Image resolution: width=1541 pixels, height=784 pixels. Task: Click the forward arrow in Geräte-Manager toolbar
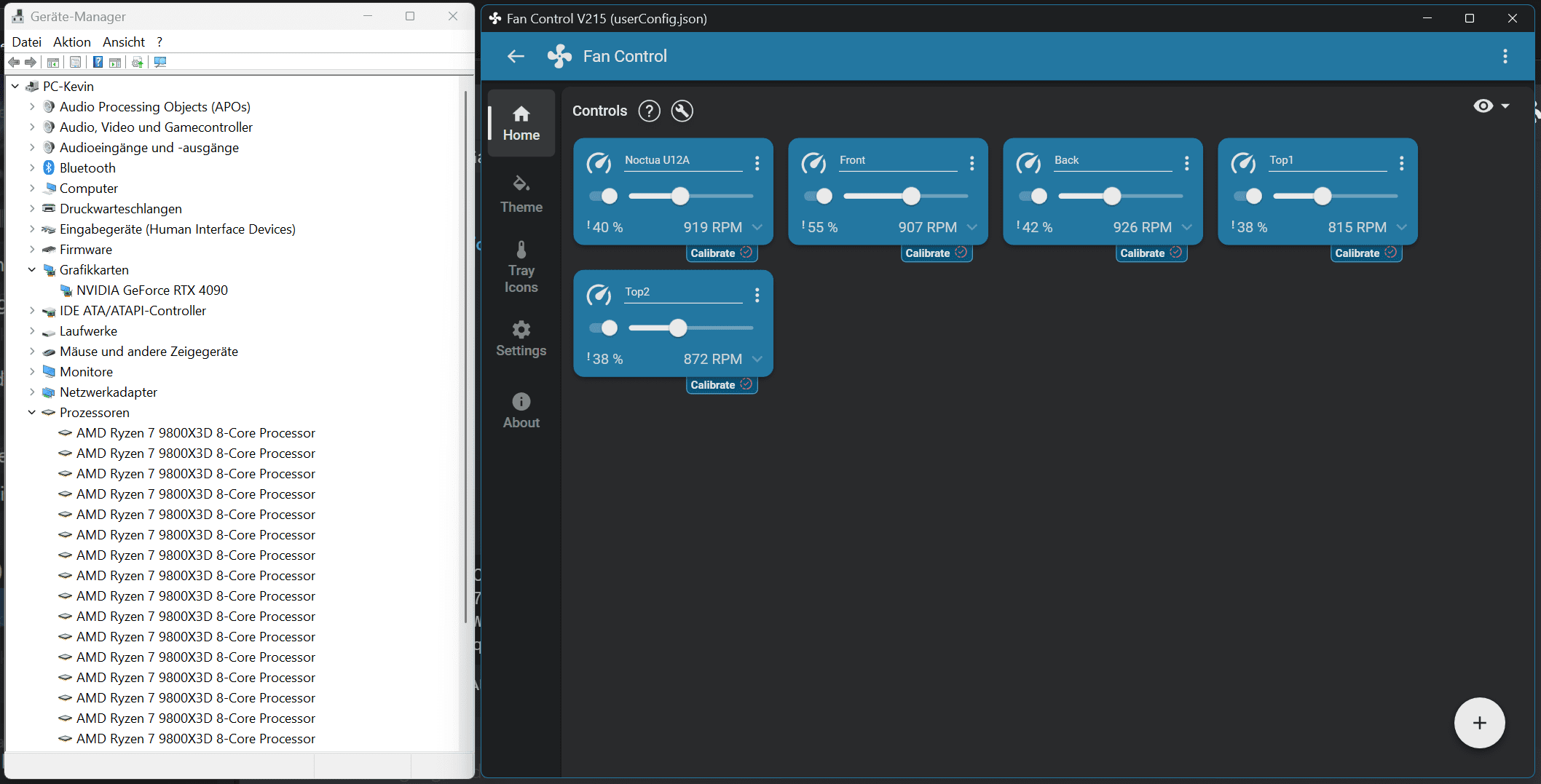[x=31, y=62]
